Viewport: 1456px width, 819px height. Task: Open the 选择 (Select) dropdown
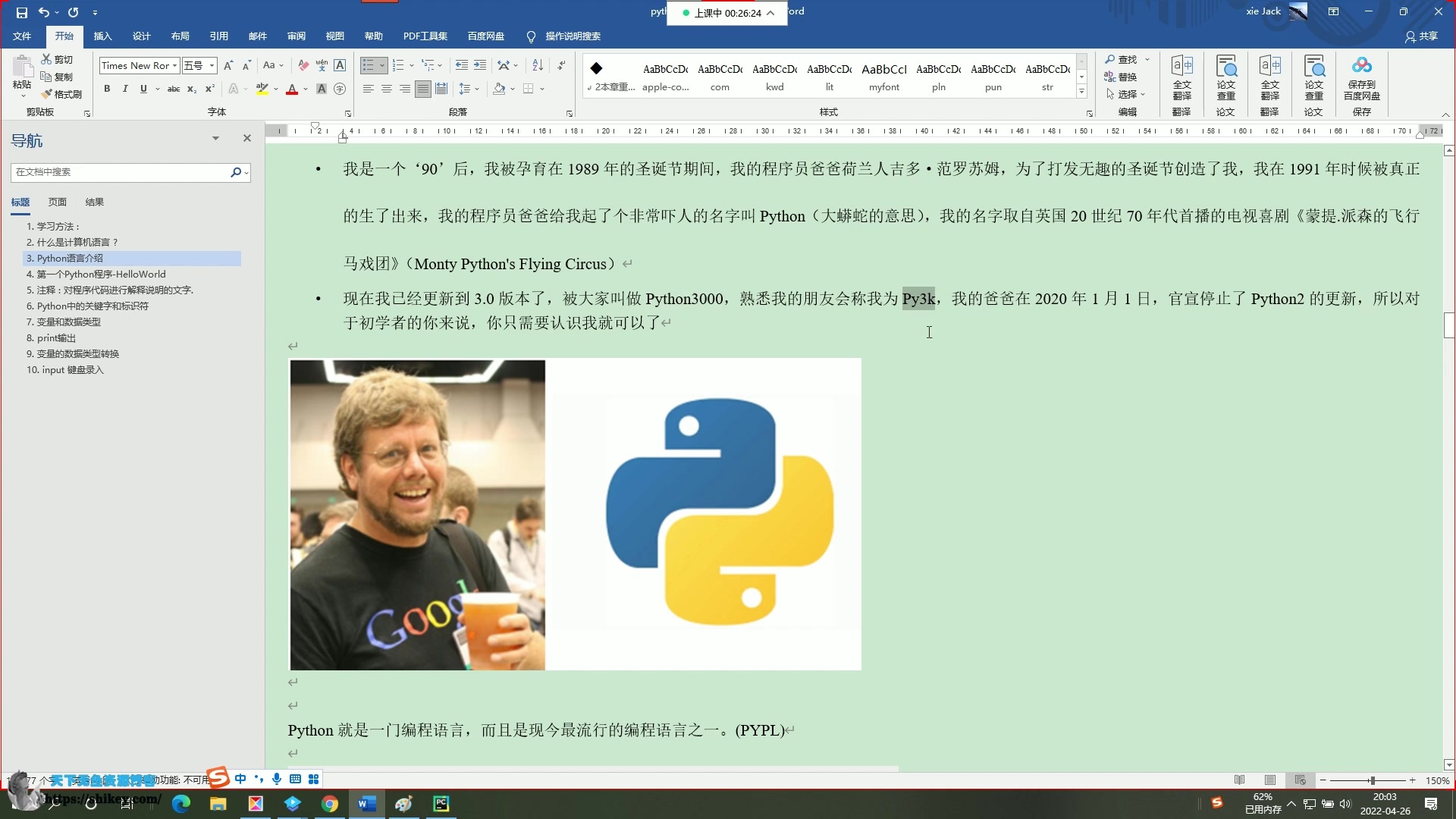tap(1125, 94)
